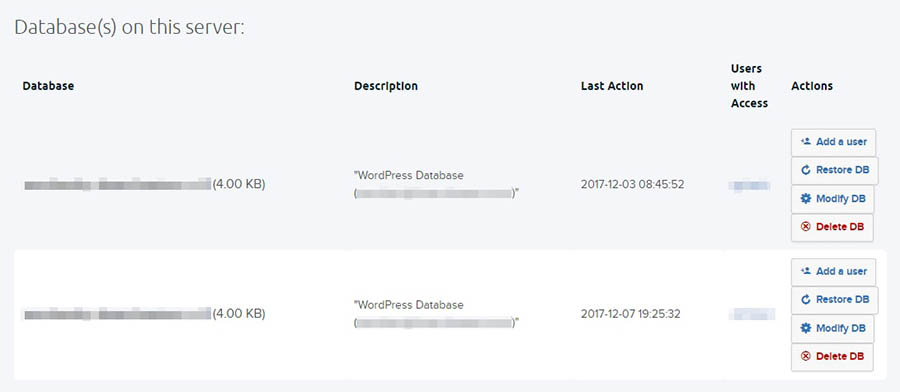
Task: Click the restore arrow icon in the first row
Action: tap(805, 170)
